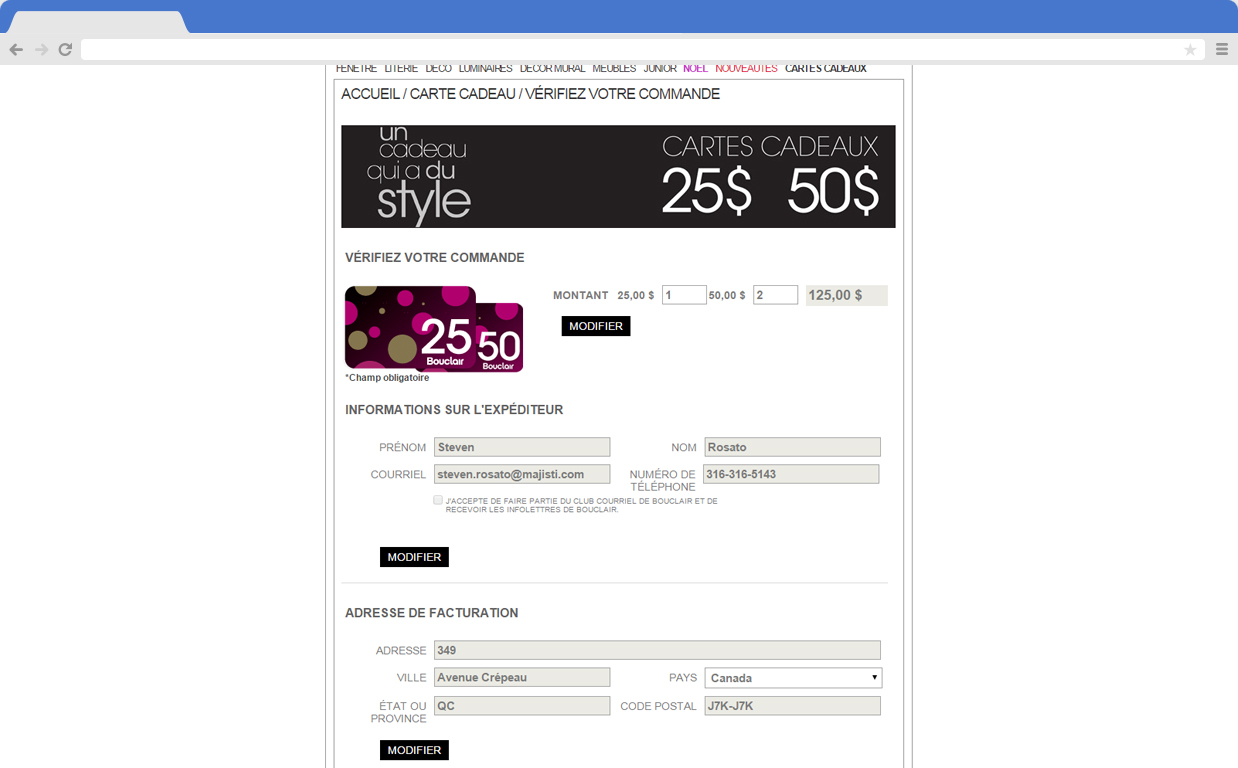Select CARTES CADEAUX in the navigation menu
This screenshot has height=768, width=1238.
pos(825,68)
